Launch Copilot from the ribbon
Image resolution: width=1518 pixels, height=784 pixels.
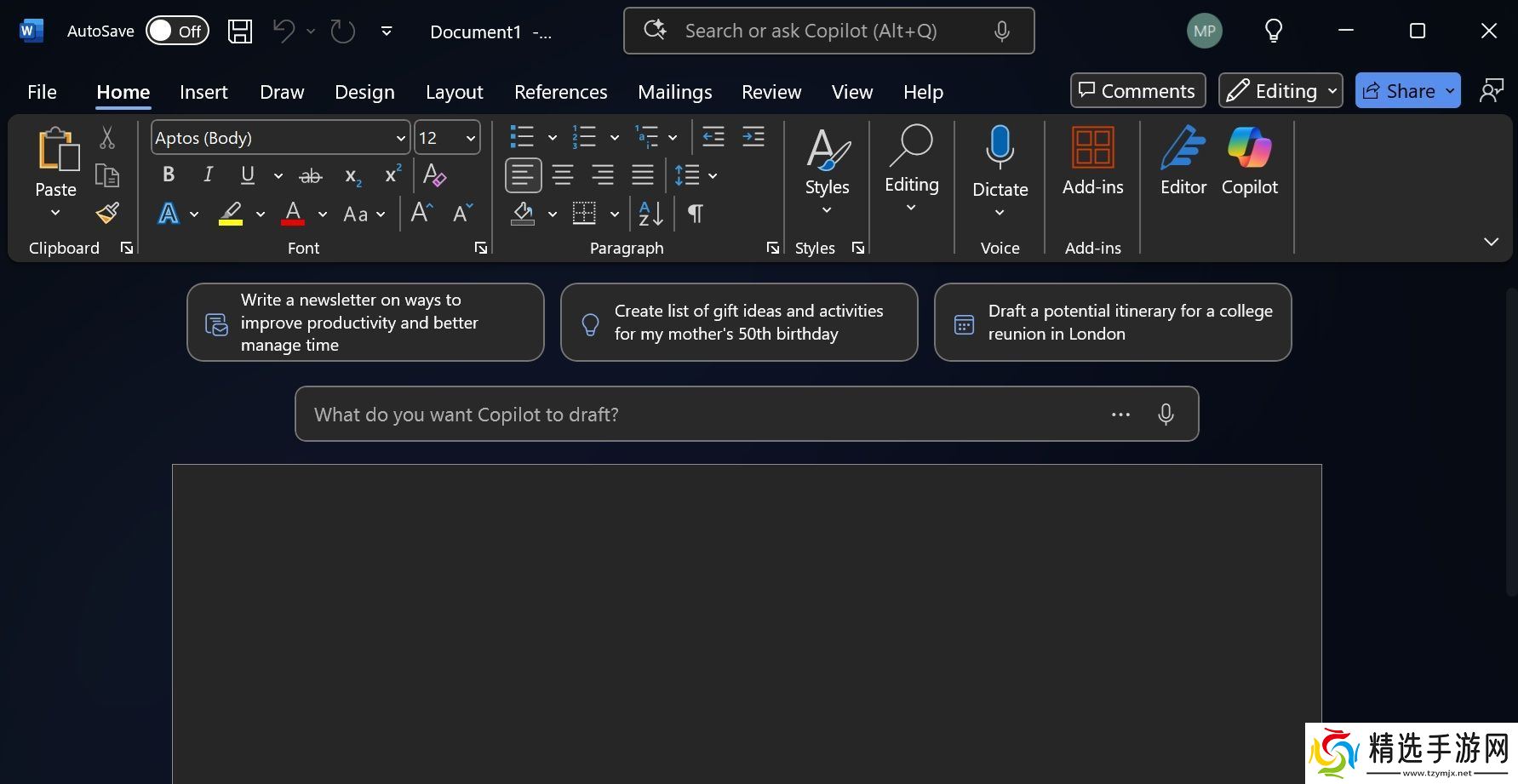click(x=1249, y=162)
